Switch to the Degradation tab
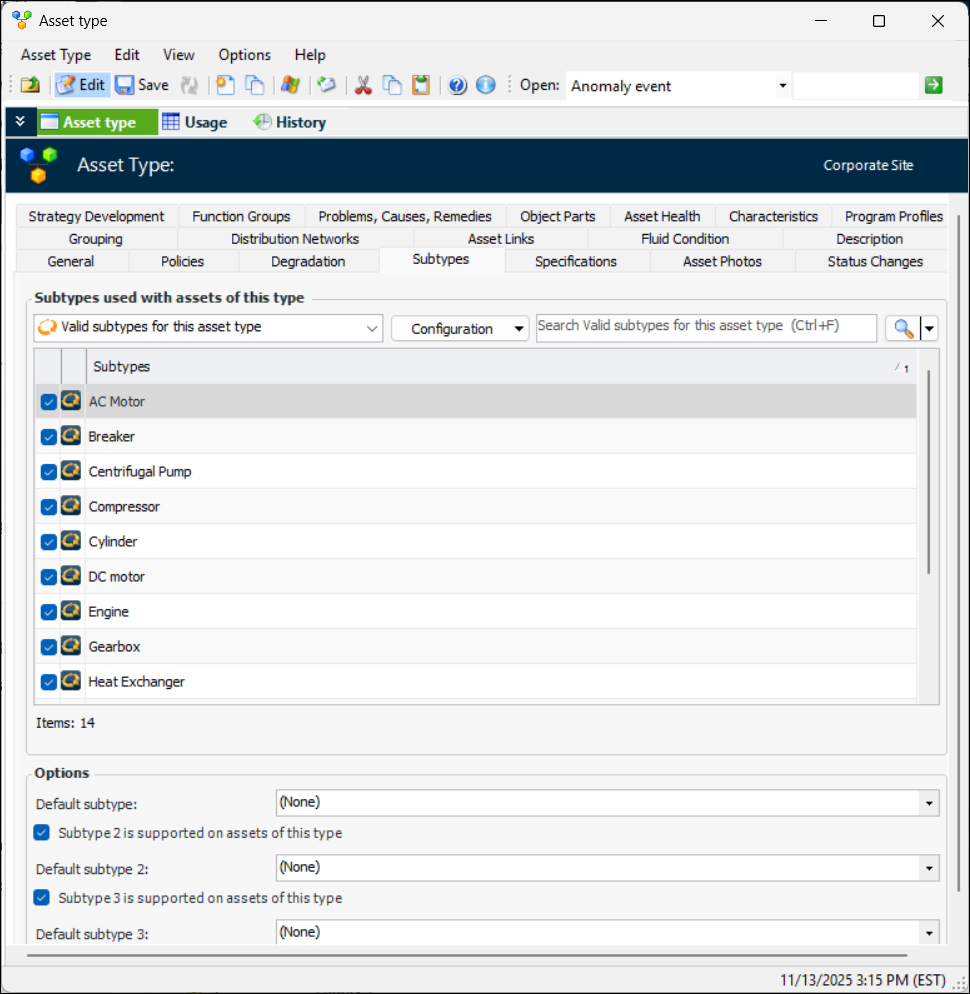Screen dimensions: 970x994 [x=308, y=262]
